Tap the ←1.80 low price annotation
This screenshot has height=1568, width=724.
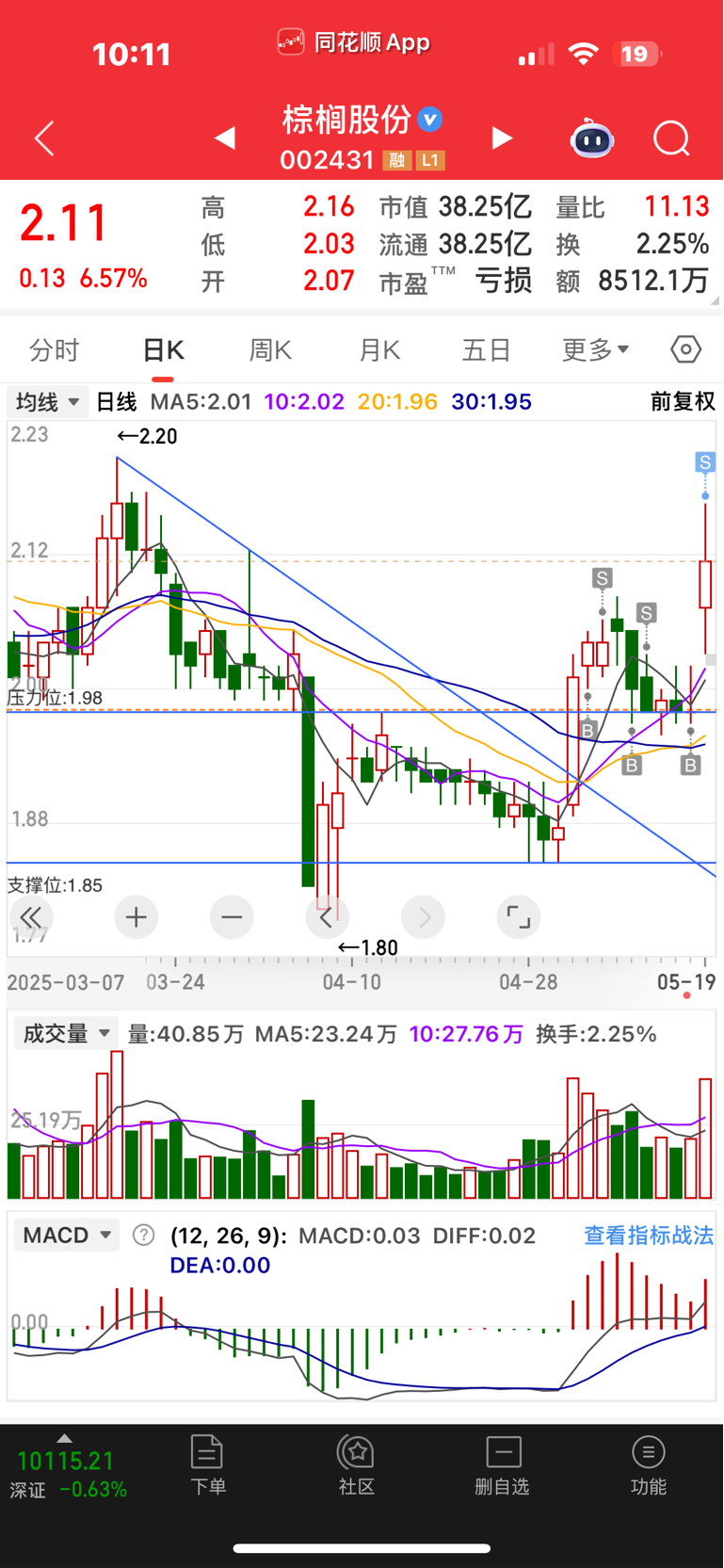pos(367,947)
